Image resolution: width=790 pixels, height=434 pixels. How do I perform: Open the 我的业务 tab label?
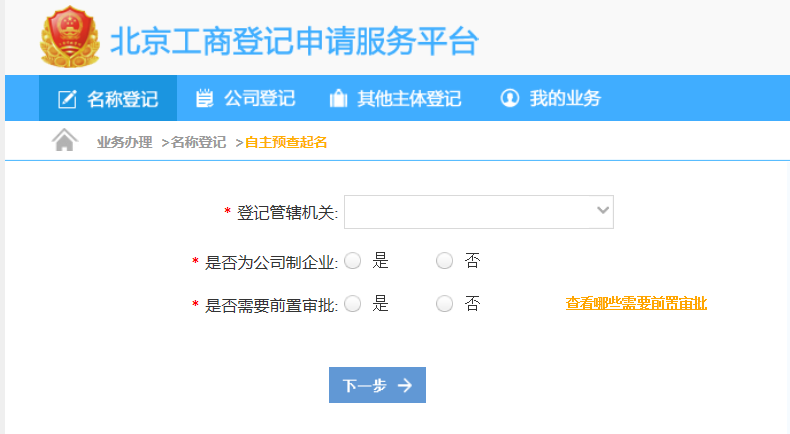pos(565,99)
